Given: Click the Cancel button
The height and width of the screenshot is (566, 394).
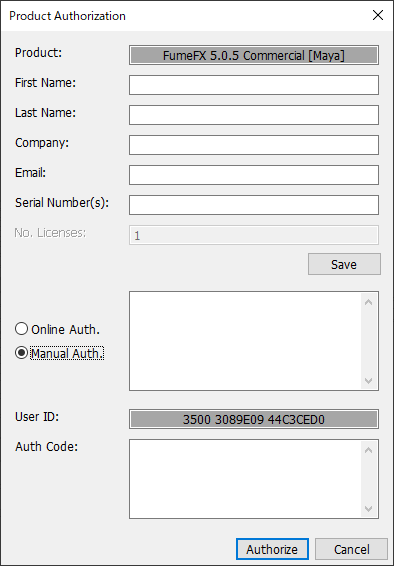Looking at the screenshot, I should click(x=351, y=549).
